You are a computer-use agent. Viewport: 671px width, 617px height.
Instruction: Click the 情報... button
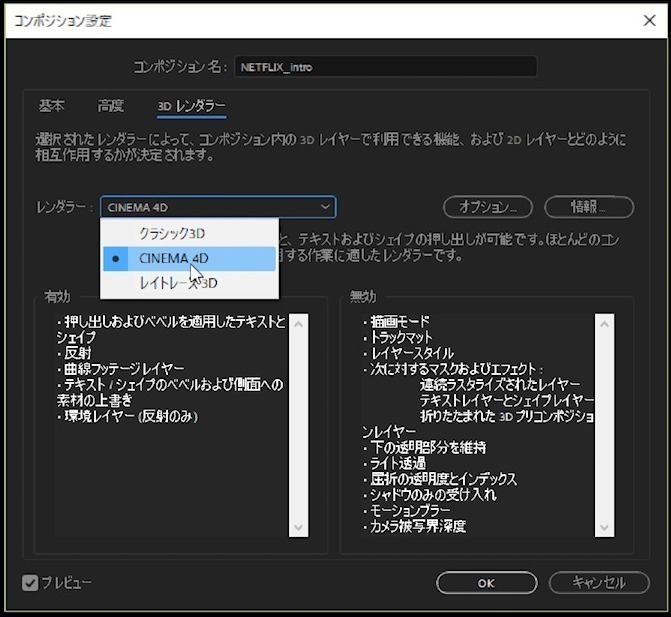coord(589,207)
